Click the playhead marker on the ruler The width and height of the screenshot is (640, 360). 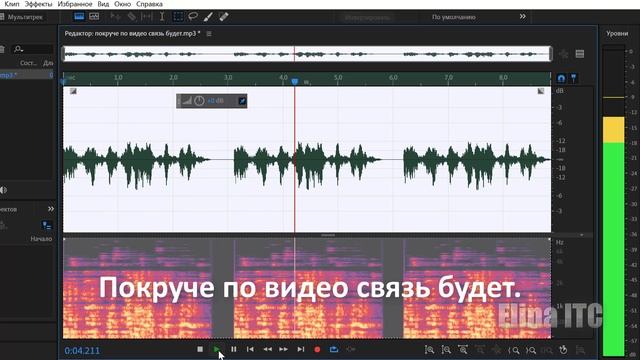pos(295,81)
